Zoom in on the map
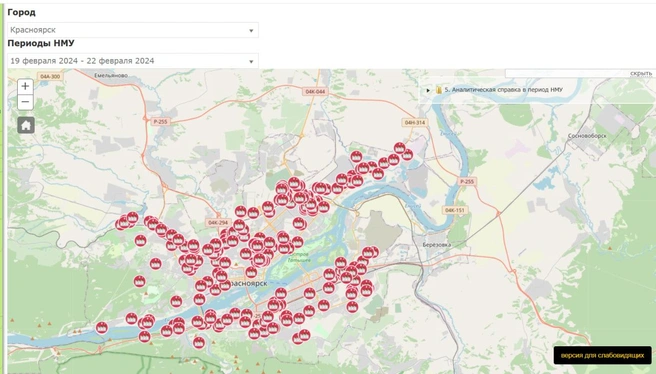 (x=25, y=86)
